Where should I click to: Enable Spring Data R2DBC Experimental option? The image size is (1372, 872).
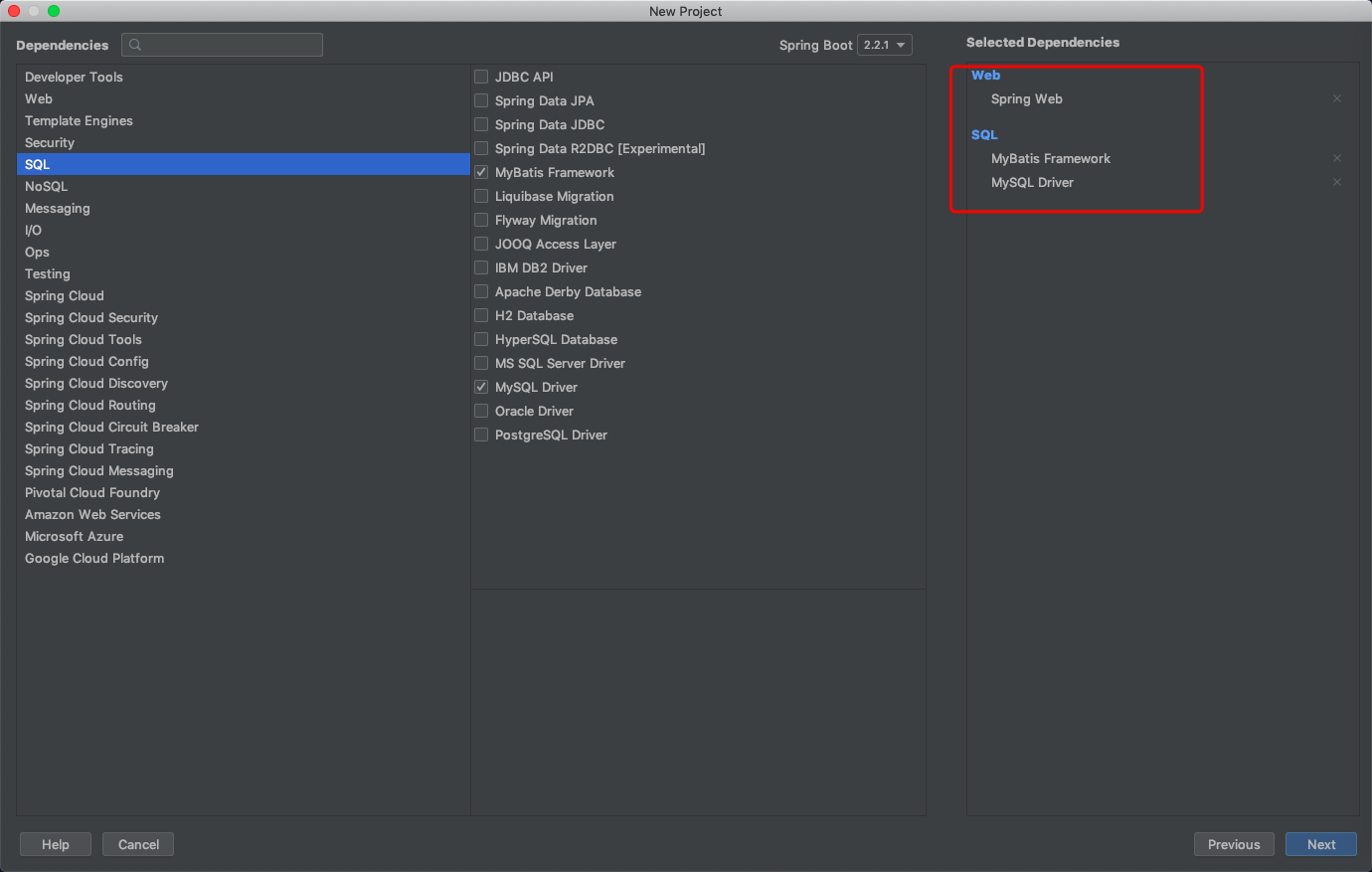point(481,148)
